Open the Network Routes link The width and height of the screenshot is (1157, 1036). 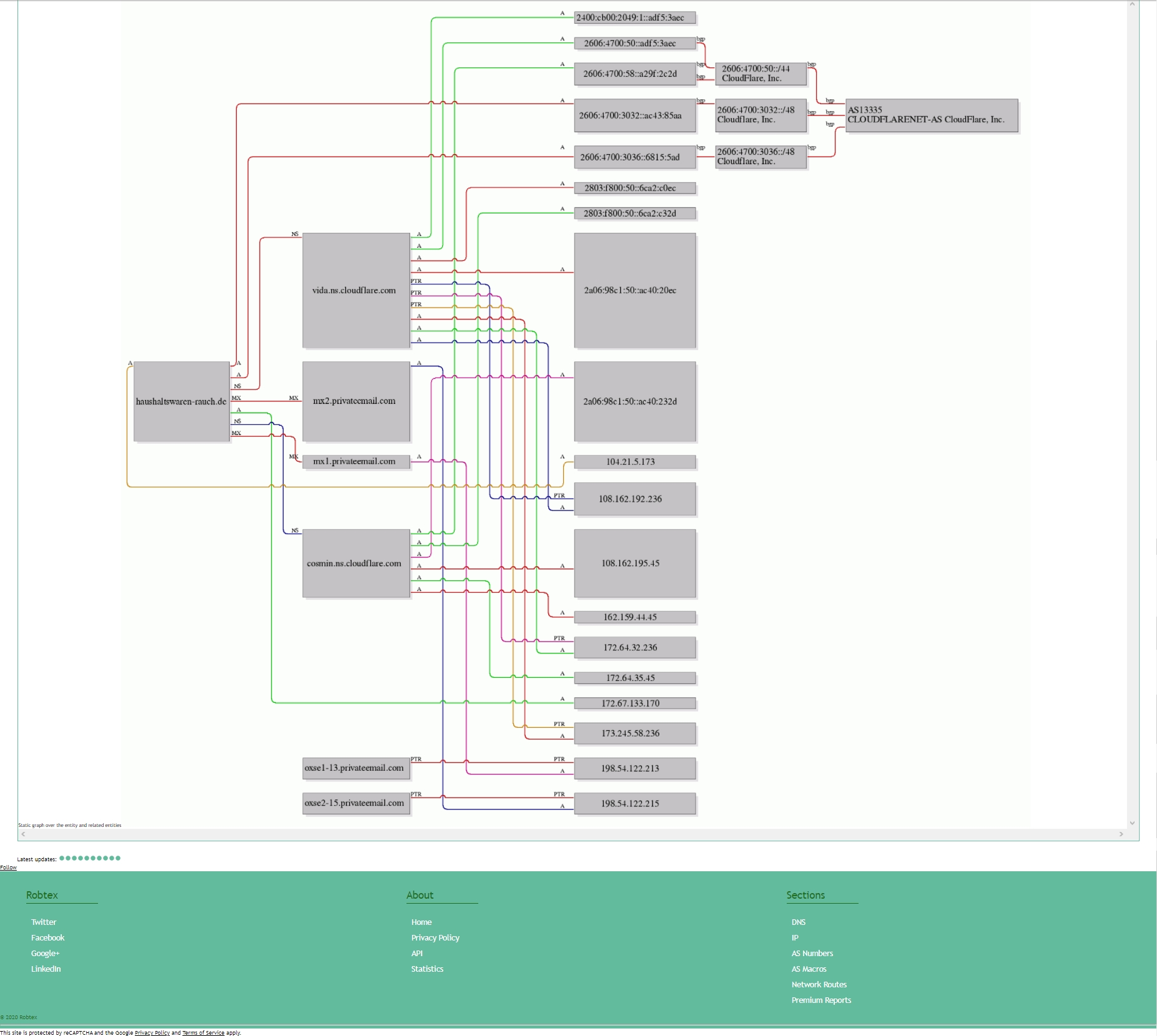point(819,984)
